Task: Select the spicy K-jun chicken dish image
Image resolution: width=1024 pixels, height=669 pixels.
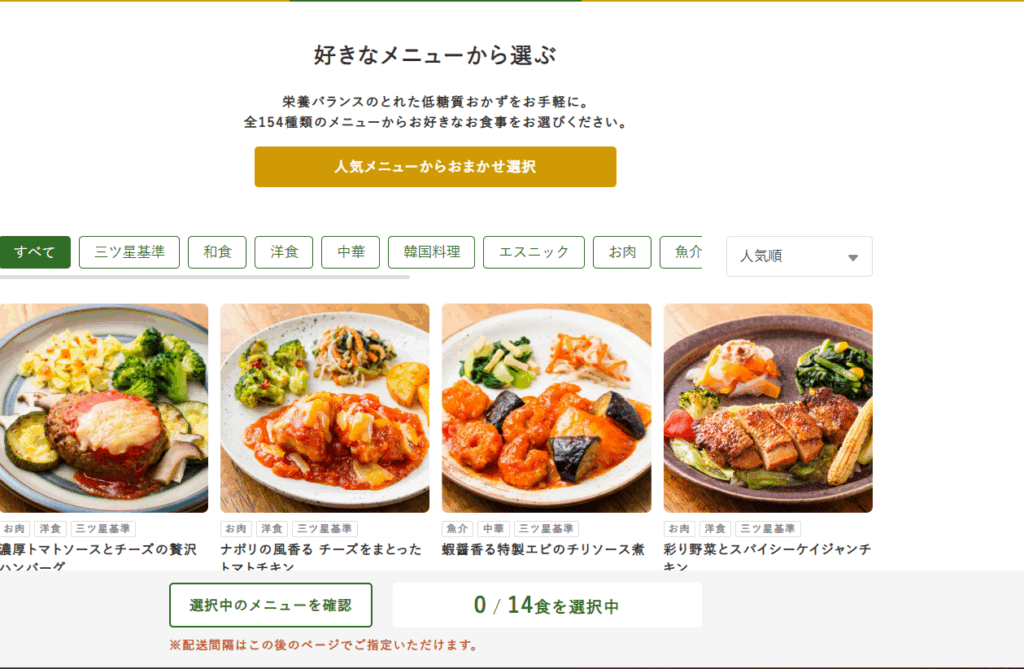Action: (x=768, y=408)
